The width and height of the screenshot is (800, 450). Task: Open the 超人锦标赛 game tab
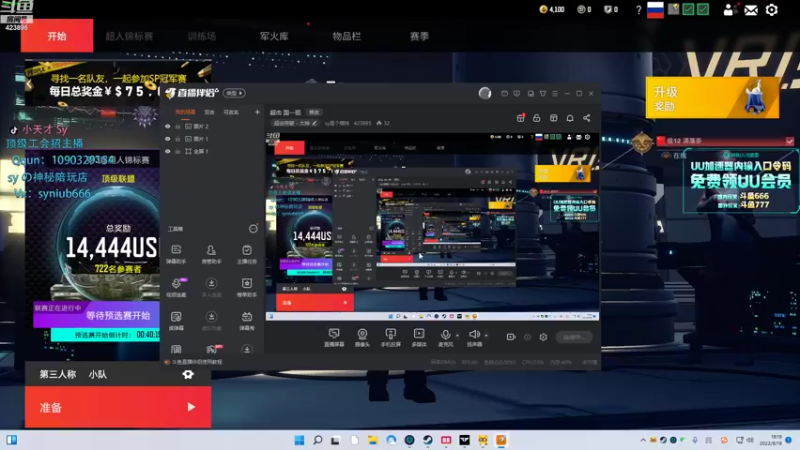coord(129,36)
